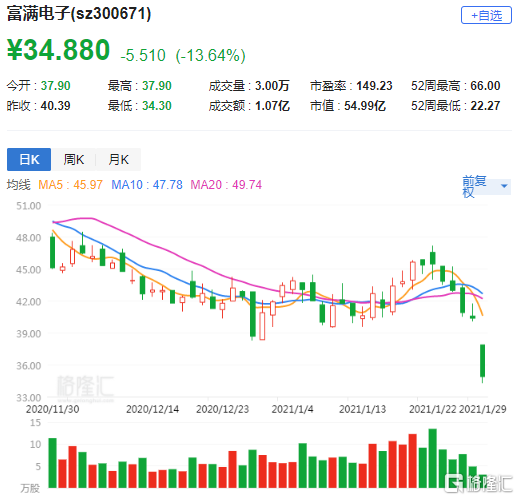The image size is (519, 500).
Task: Click the first green volume bar at 2020/11/30
Action: pos(52,463)
